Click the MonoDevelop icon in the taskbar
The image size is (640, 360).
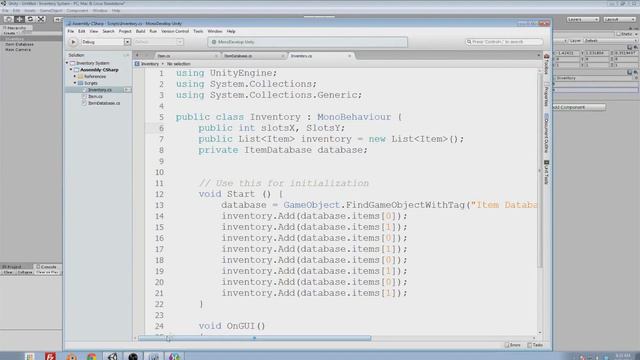[174, 356]
